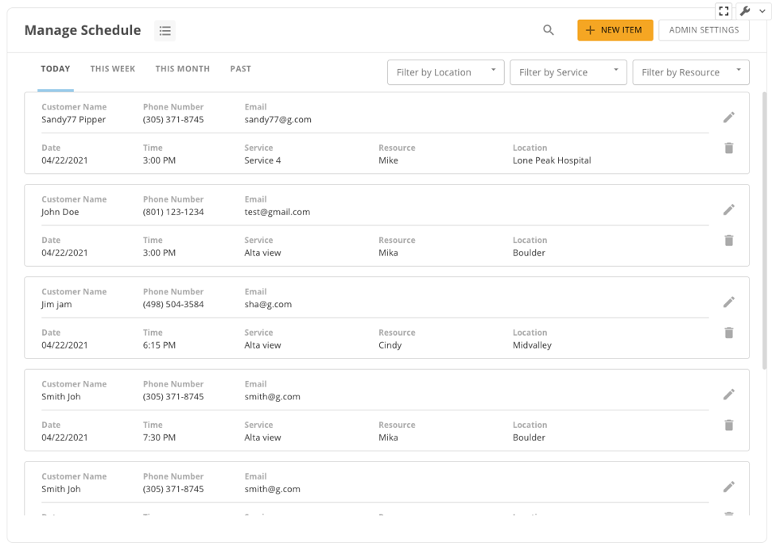Select the name John Doe
The image size is (777, 543).
click(60, 212)
